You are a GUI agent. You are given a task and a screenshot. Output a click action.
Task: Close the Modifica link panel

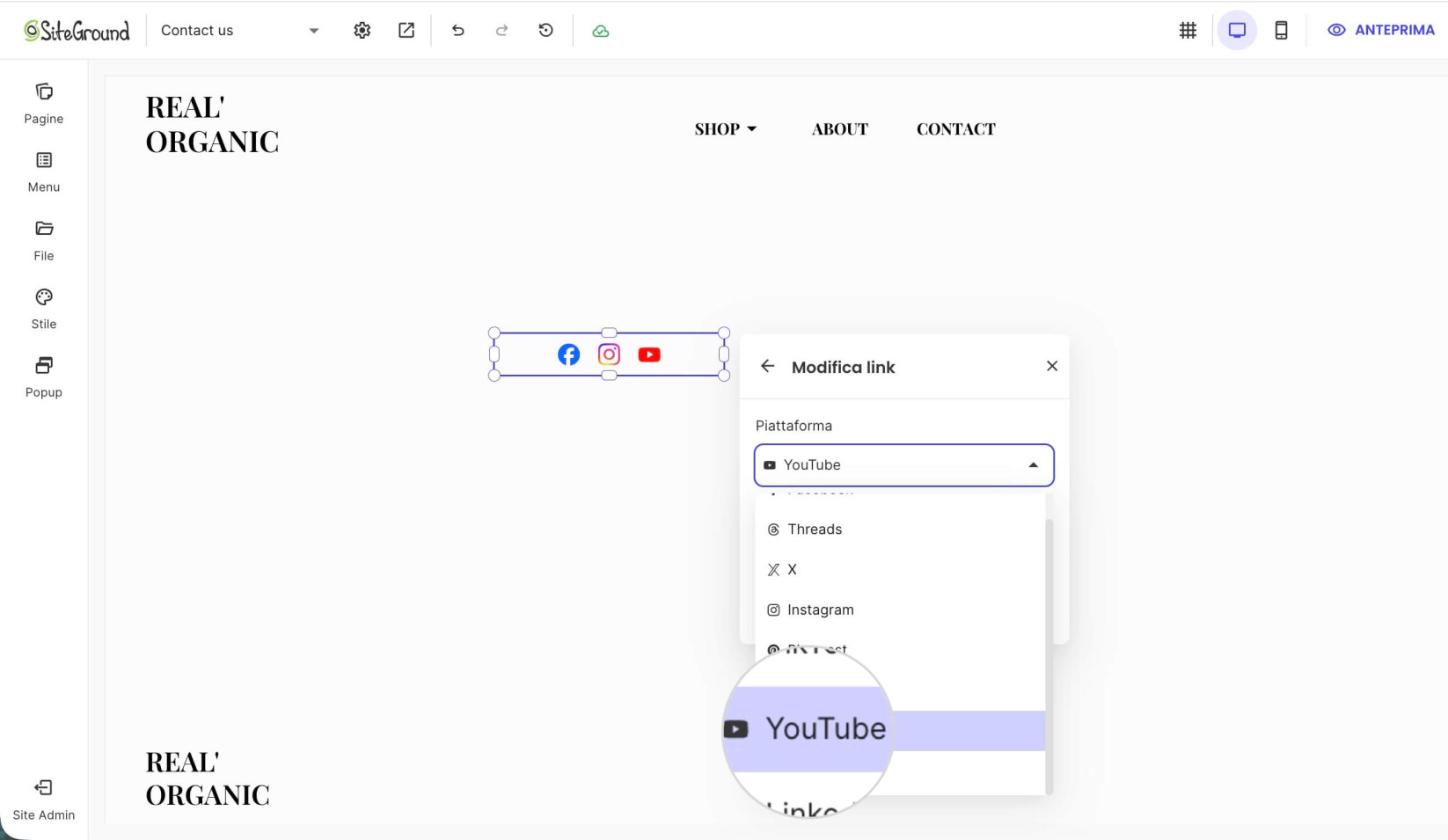pyautogui.click(x=1052, y=366)
